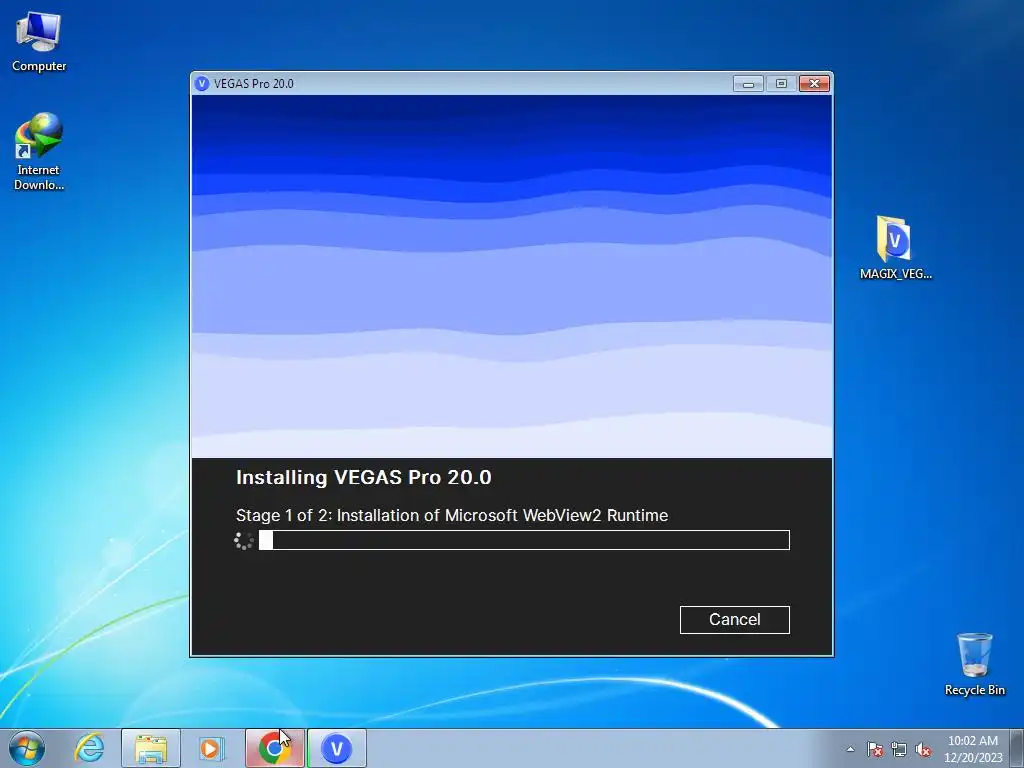This screenshot has width=1024, height=768.
Task: Maximize the VEGAS Pro 20.0 installer window
Action: tap(781, 84)
